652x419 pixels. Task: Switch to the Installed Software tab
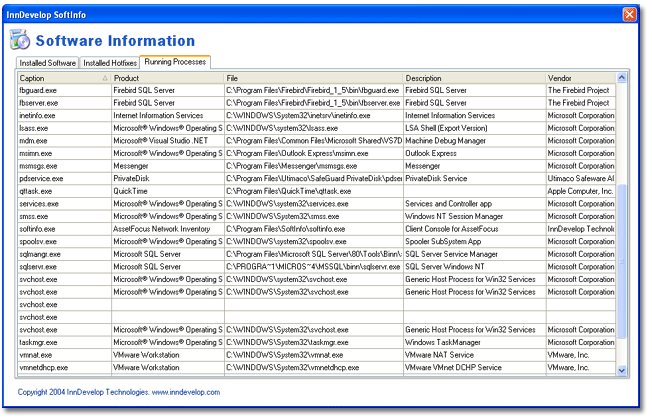click(47, 63)
